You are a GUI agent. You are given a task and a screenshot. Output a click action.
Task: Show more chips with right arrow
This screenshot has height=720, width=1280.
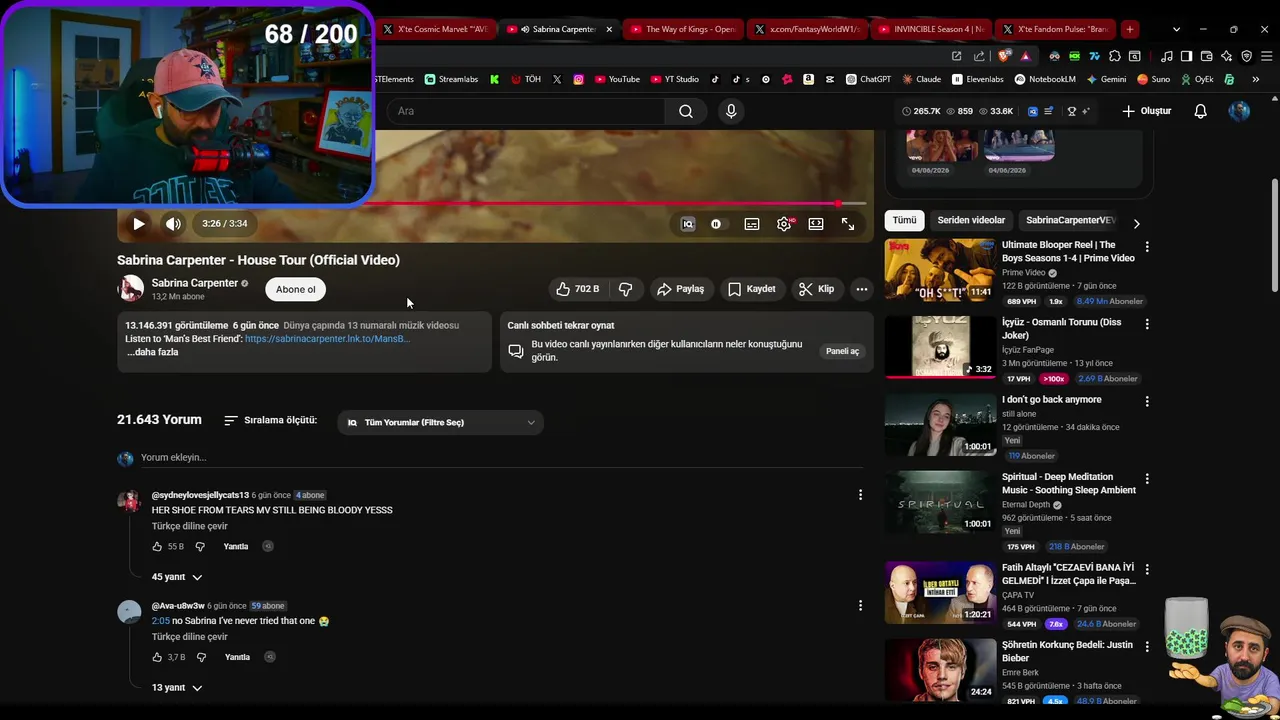1136,224
